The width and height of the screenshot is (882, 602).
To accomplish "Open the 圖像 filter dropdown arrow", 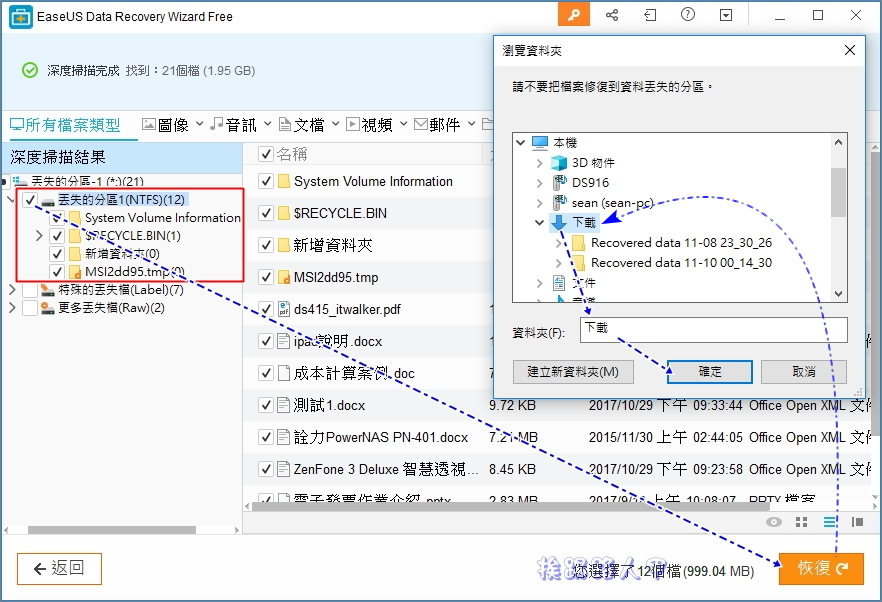I will point(200,124).
